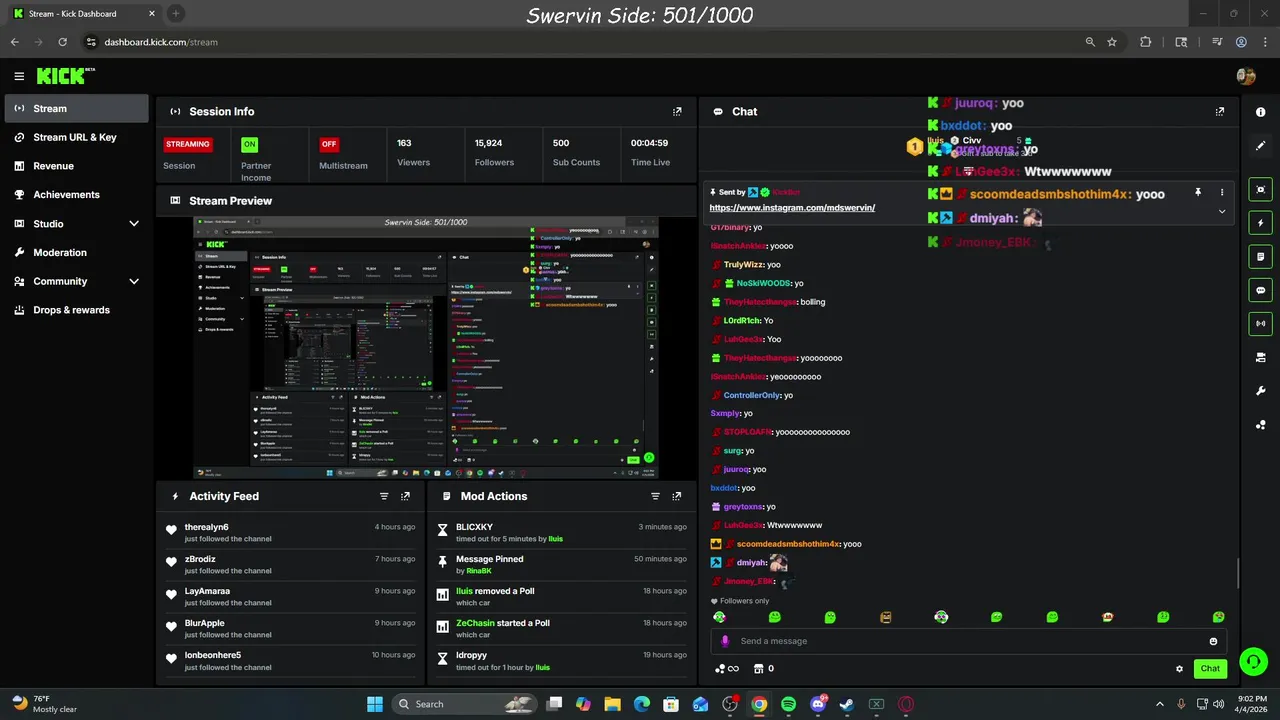This screenshot has height=720, width=1280.
Task: Reload the browser page
Action: tap(62, 42)
